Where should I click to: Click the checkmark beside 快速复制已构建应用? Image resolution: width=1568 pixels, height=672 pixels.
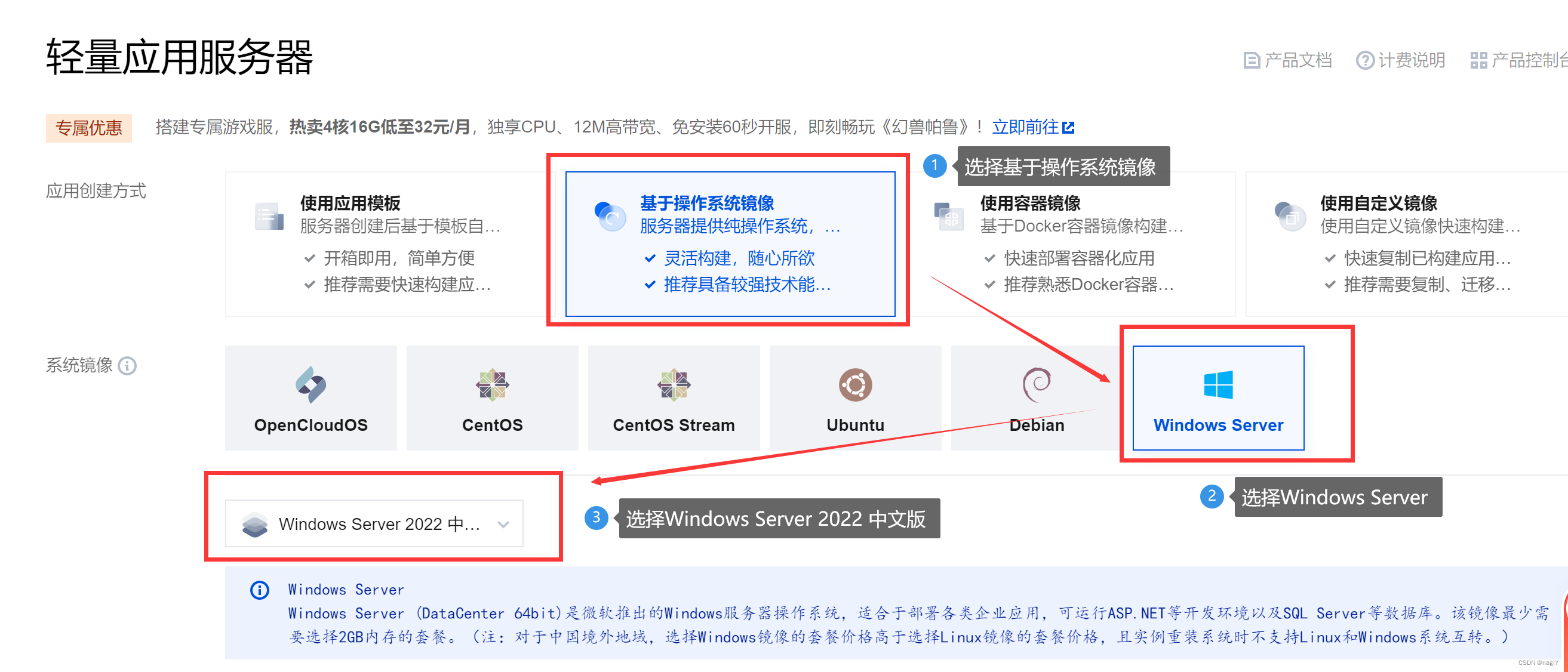pos(1330,258)
